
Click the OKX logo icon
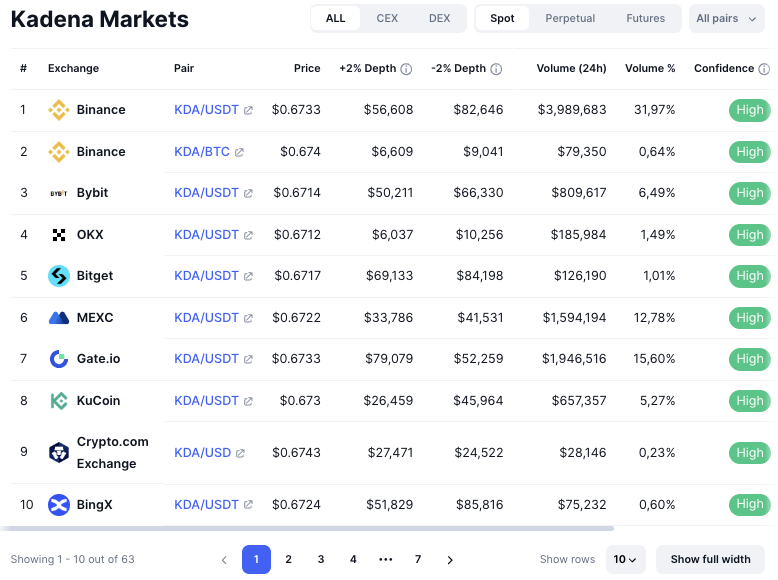(x=59, y=235)
